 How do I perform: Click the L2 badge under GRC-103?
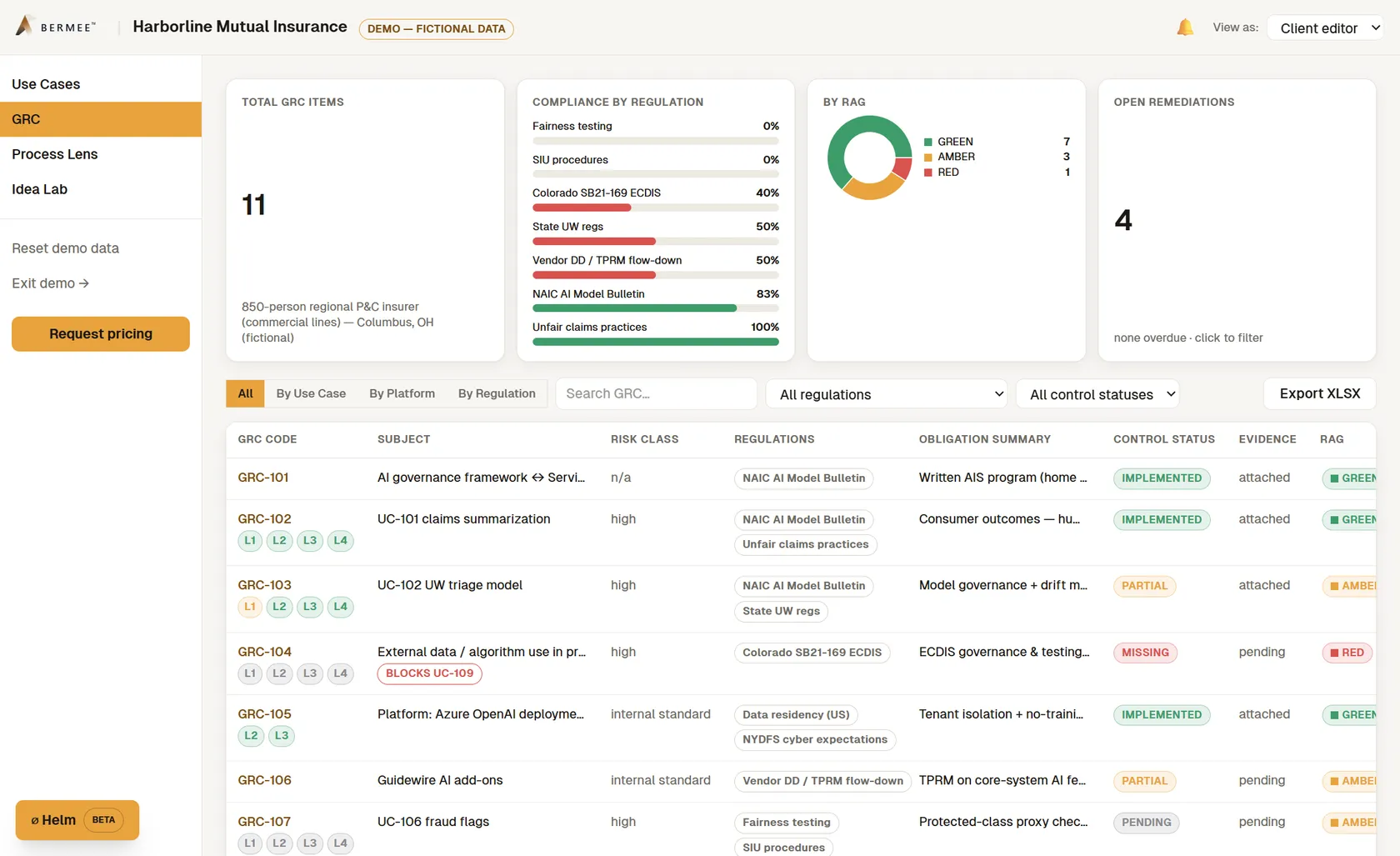click(x=279, y=607)
